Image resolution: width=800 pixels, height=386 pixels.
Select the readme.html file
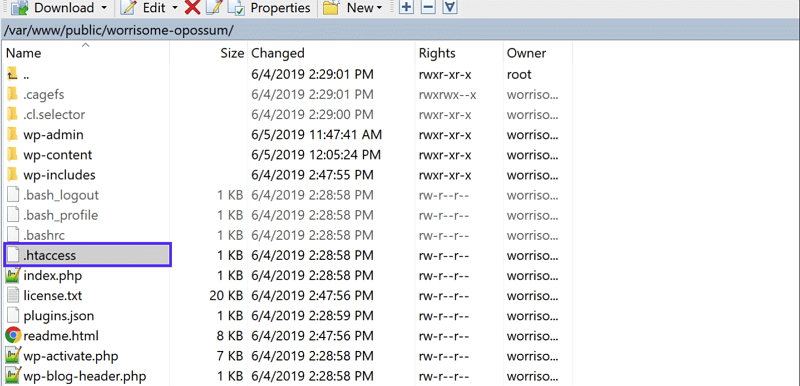pos(61,336)
